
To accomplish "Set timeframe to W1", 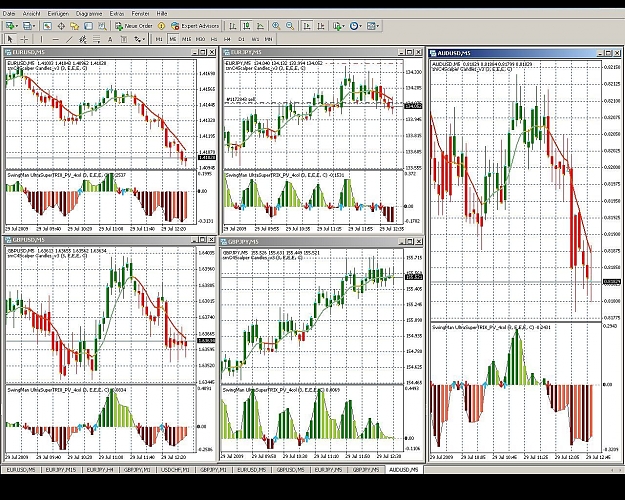I will click(x=255, y=39).
